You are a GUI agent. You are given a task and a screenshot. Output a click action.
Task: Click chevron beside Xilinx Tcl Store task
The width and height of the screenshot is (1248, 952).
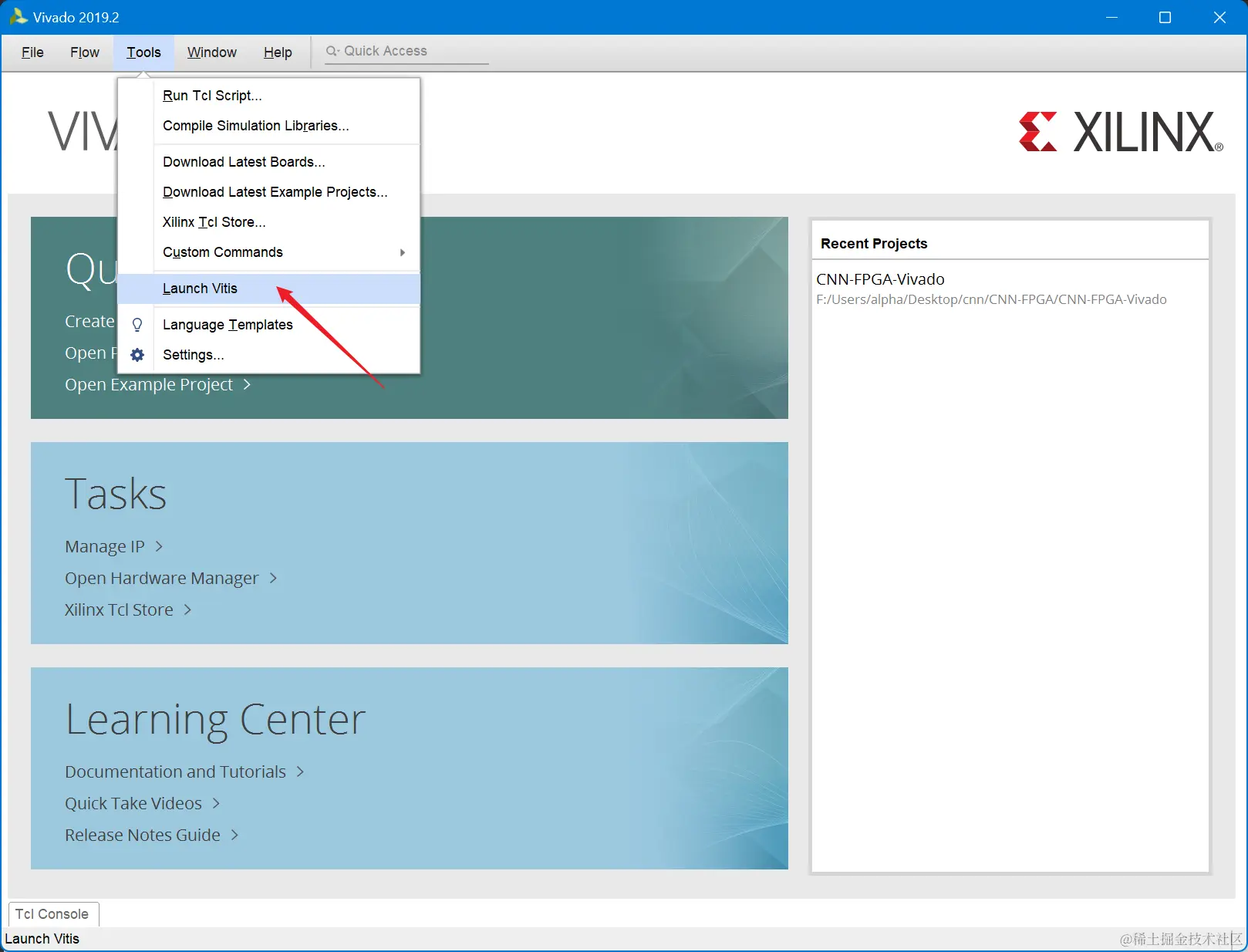point(187,609)
